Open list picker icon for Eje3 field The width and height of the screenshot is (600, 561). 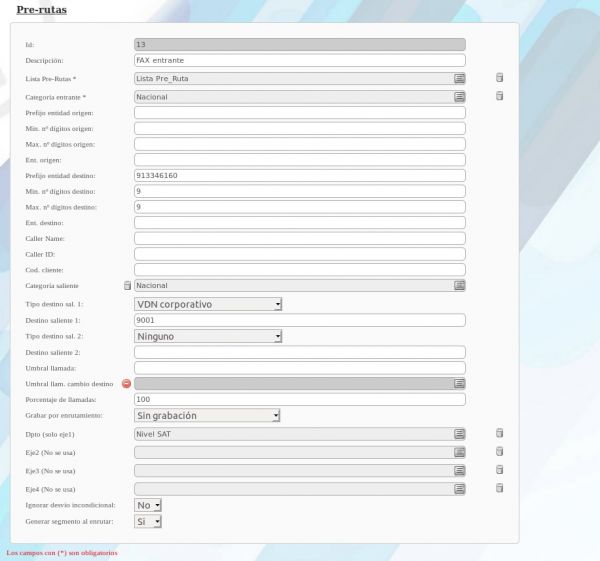pyautogui.click(x=459, y=471)
